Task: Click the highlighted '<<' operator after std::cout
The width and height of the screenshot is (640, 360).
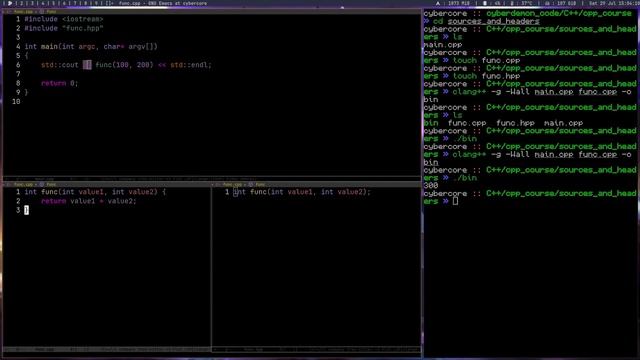Action: click(x=87, y=65)
